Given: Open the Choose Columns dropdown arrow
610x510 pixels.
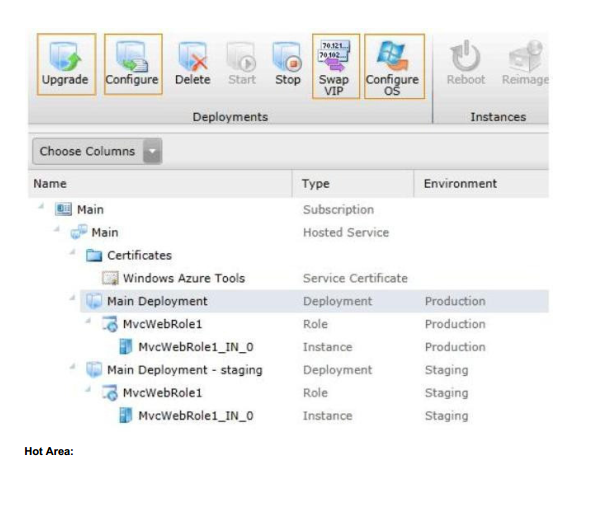Looking at the screenshot, I should coord(152,151).
